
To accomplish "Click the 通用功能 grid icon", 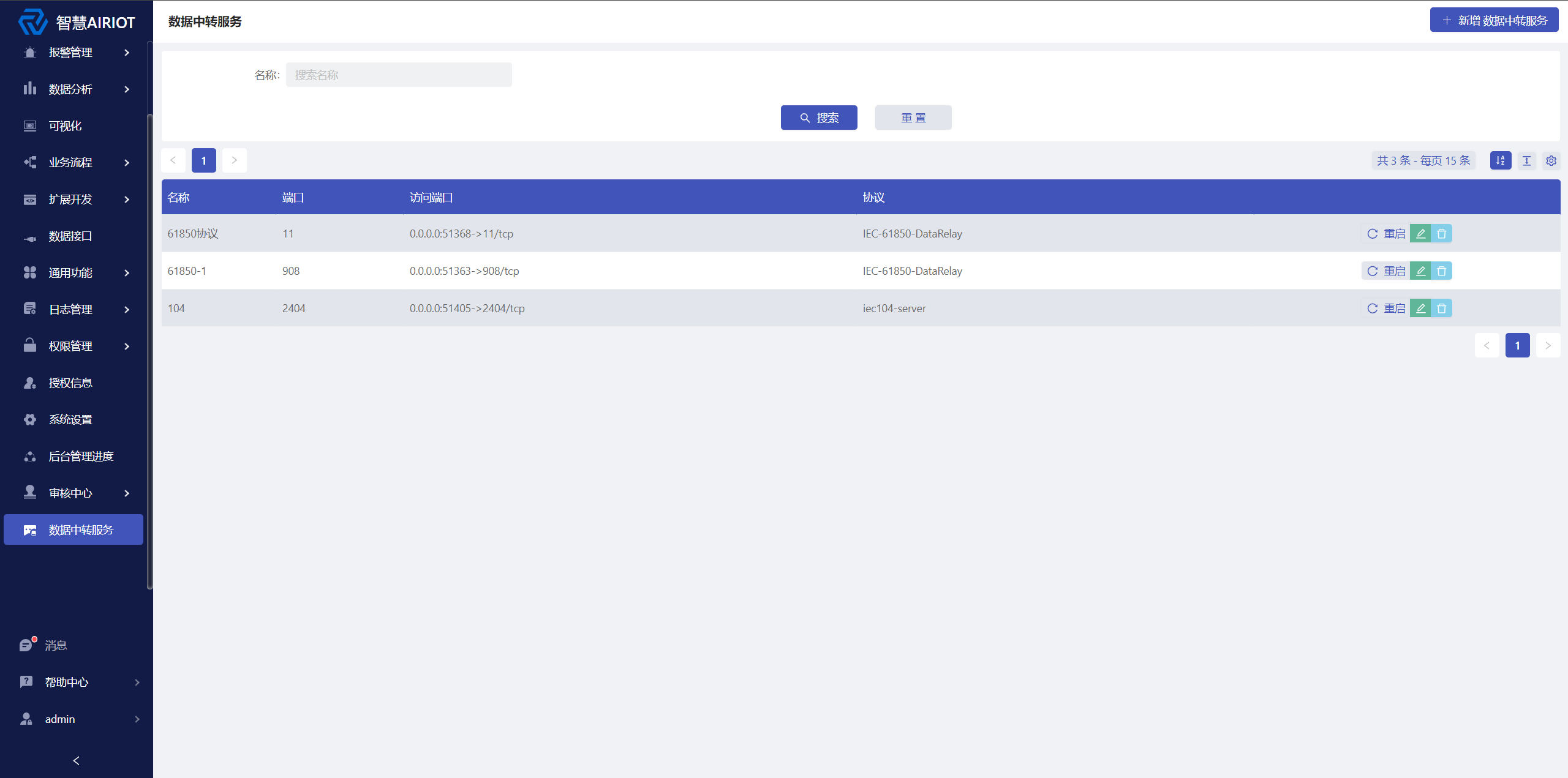I will (29, 272).
